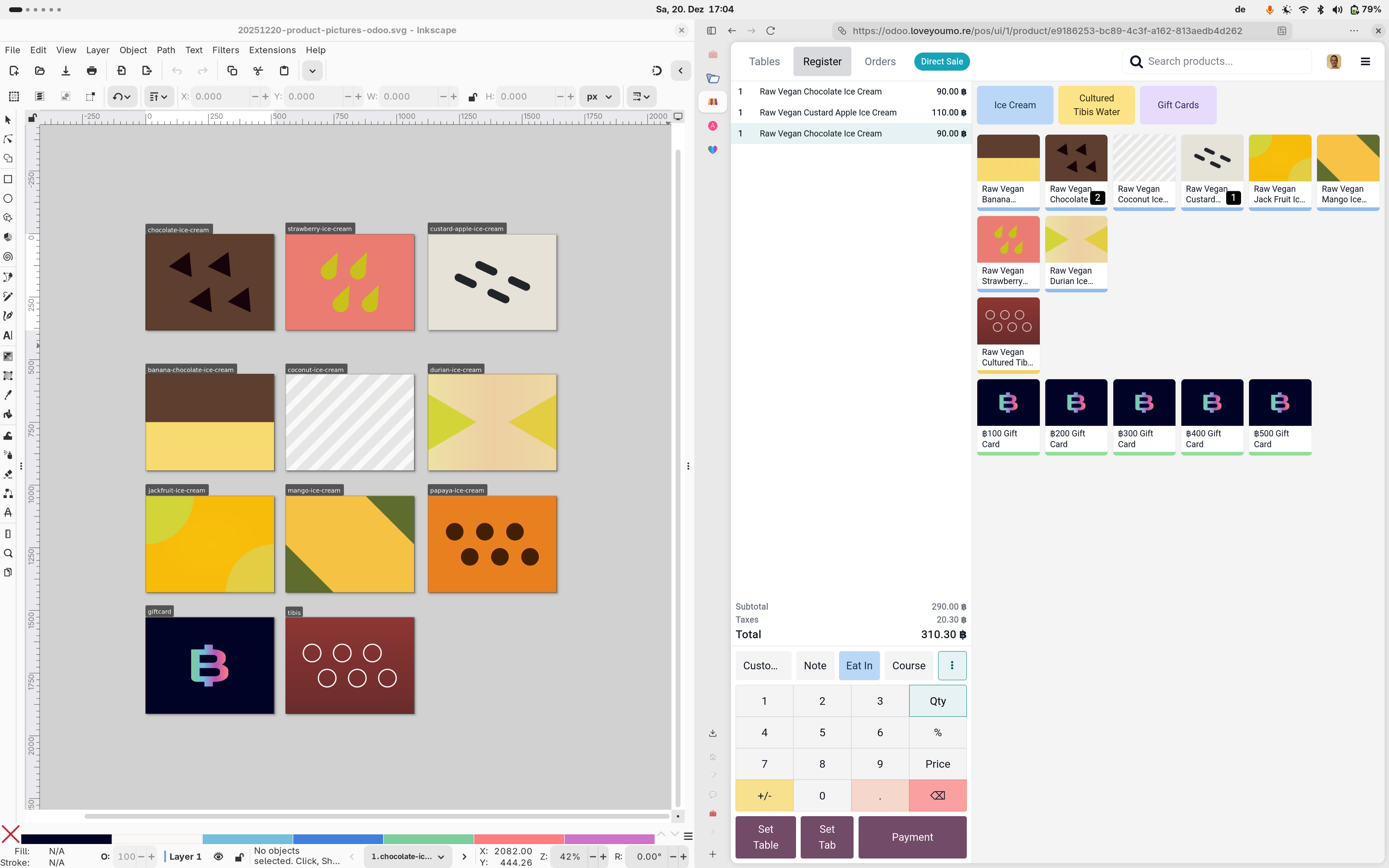
Task: Click the Cut scissors icon
Action: click(x=258, y=71)
